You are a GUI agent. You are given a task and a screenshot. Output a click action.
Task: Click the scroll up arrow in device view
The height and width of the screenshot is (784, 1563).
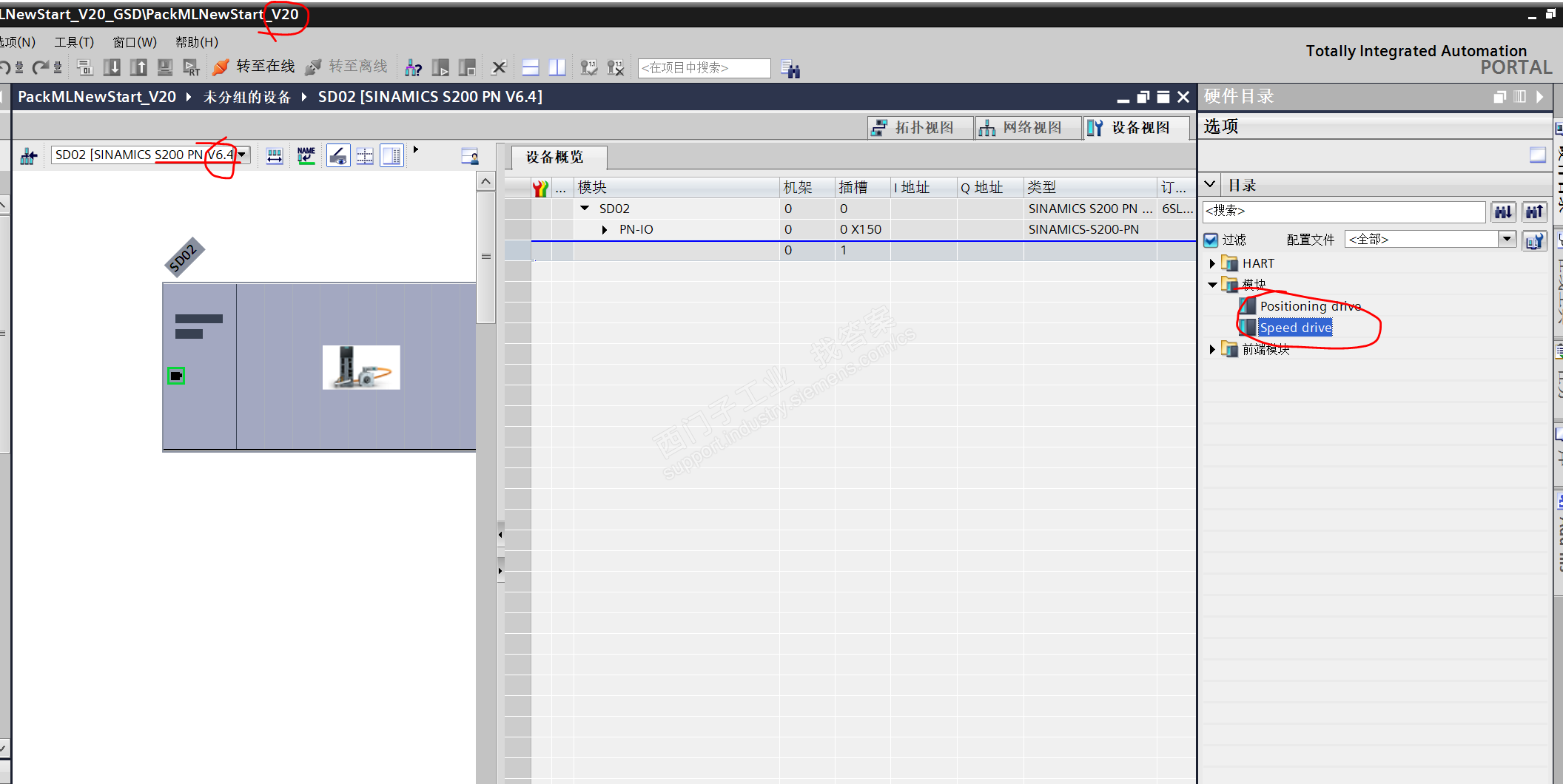point(485,181)
